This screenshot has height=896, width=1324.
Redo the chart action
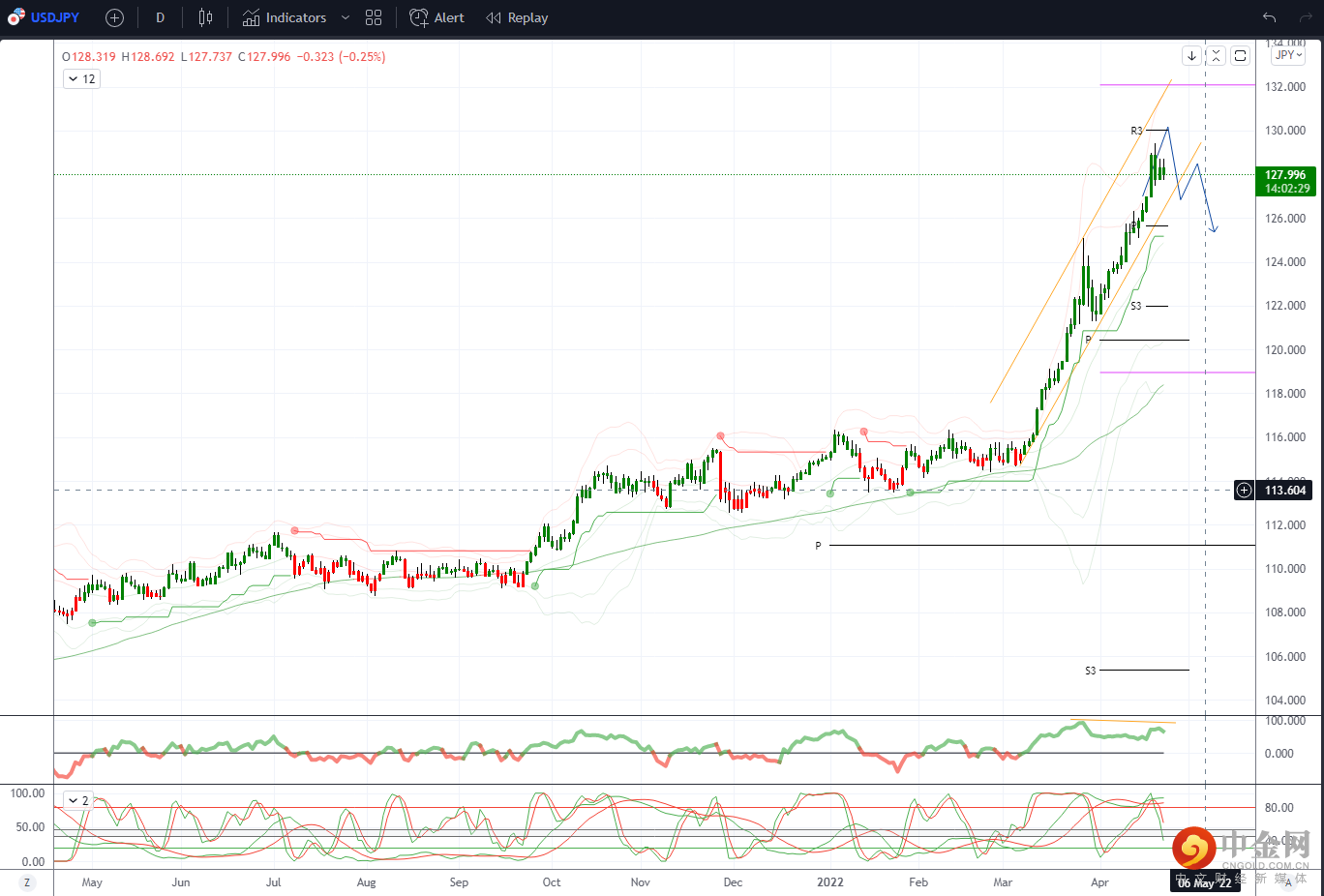pyautogui.click(x=1306, y=17)
